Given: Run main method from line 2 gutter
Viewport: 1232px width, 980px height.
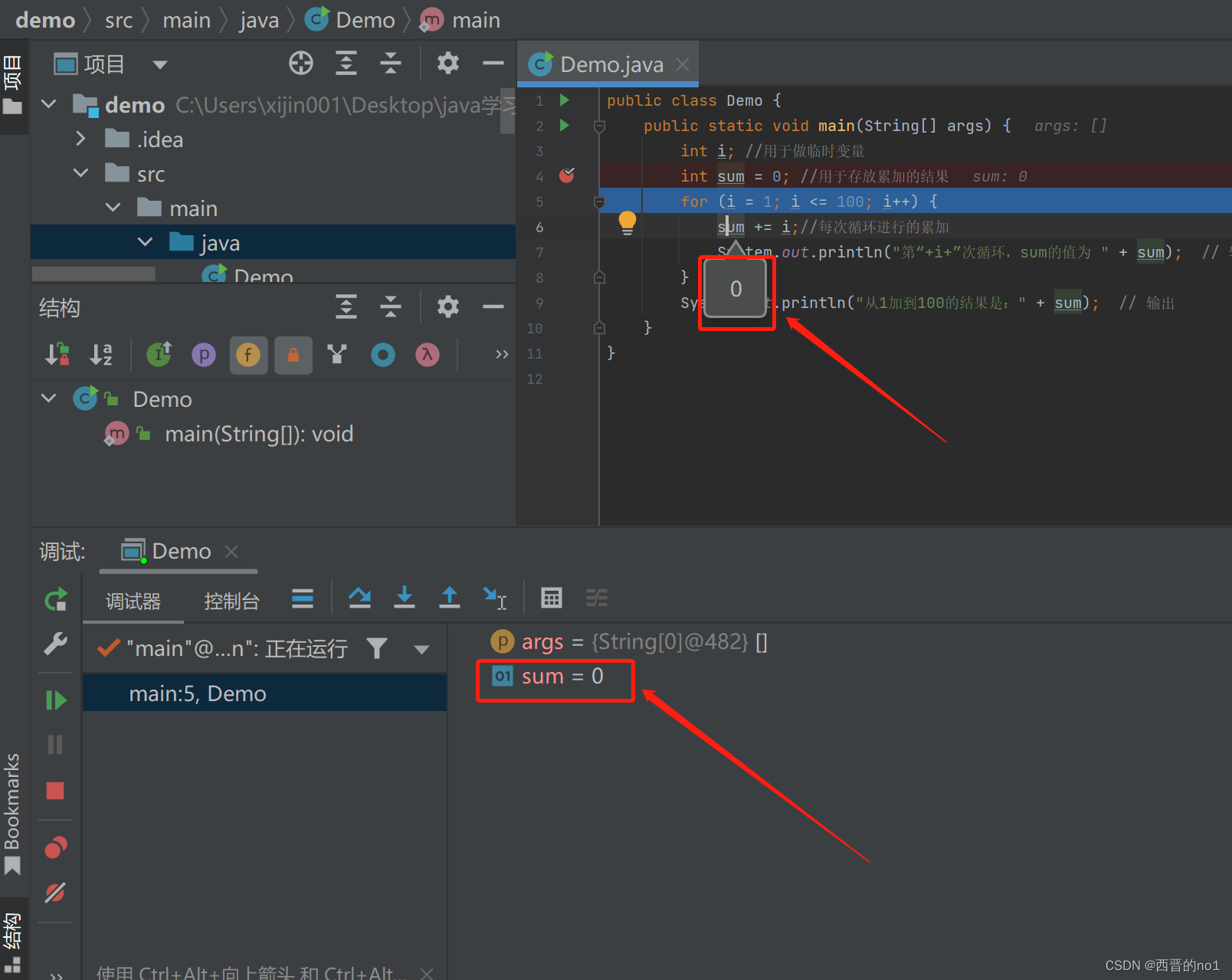Looking at the screenshot, I should coord(565,126).
